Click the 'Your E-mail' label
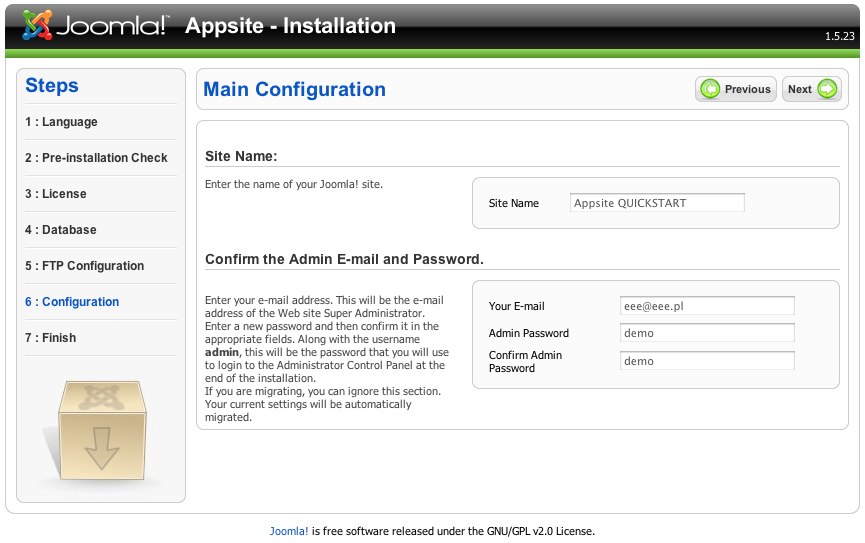Screen dimensions: 865x543 [x=516, y=306]
